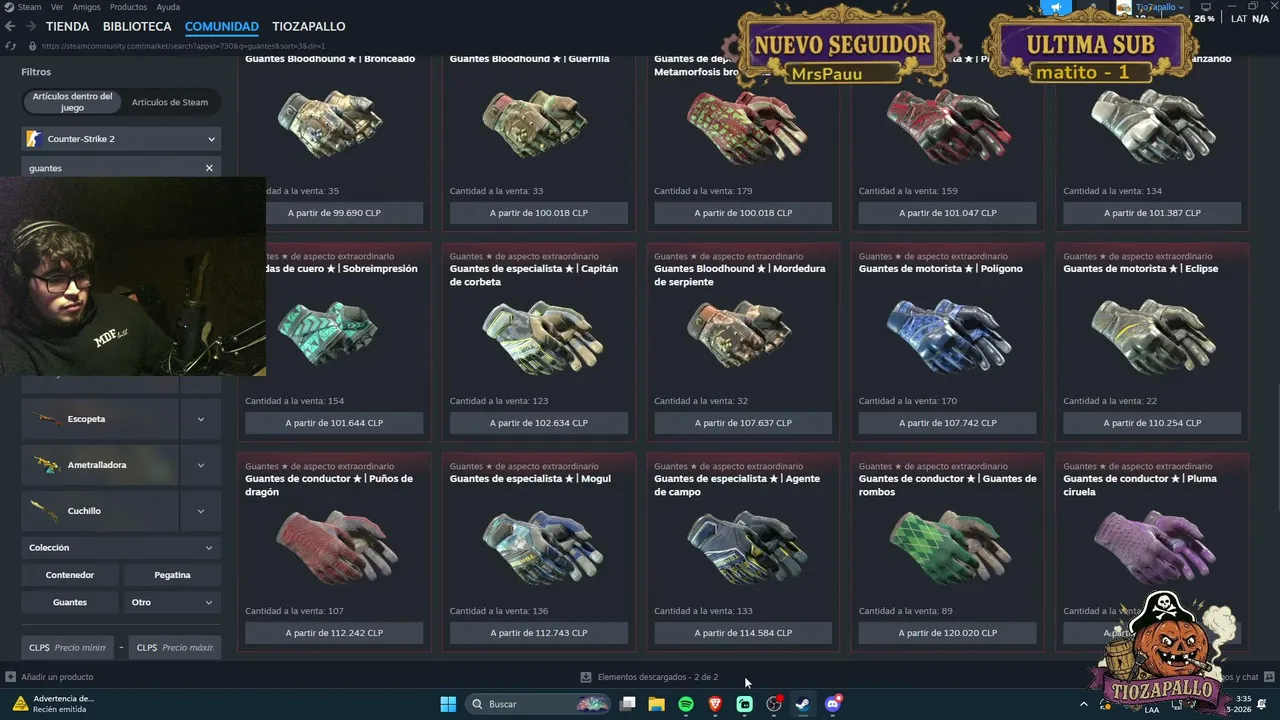Expand the Colección dropdown

click(121, 548)
